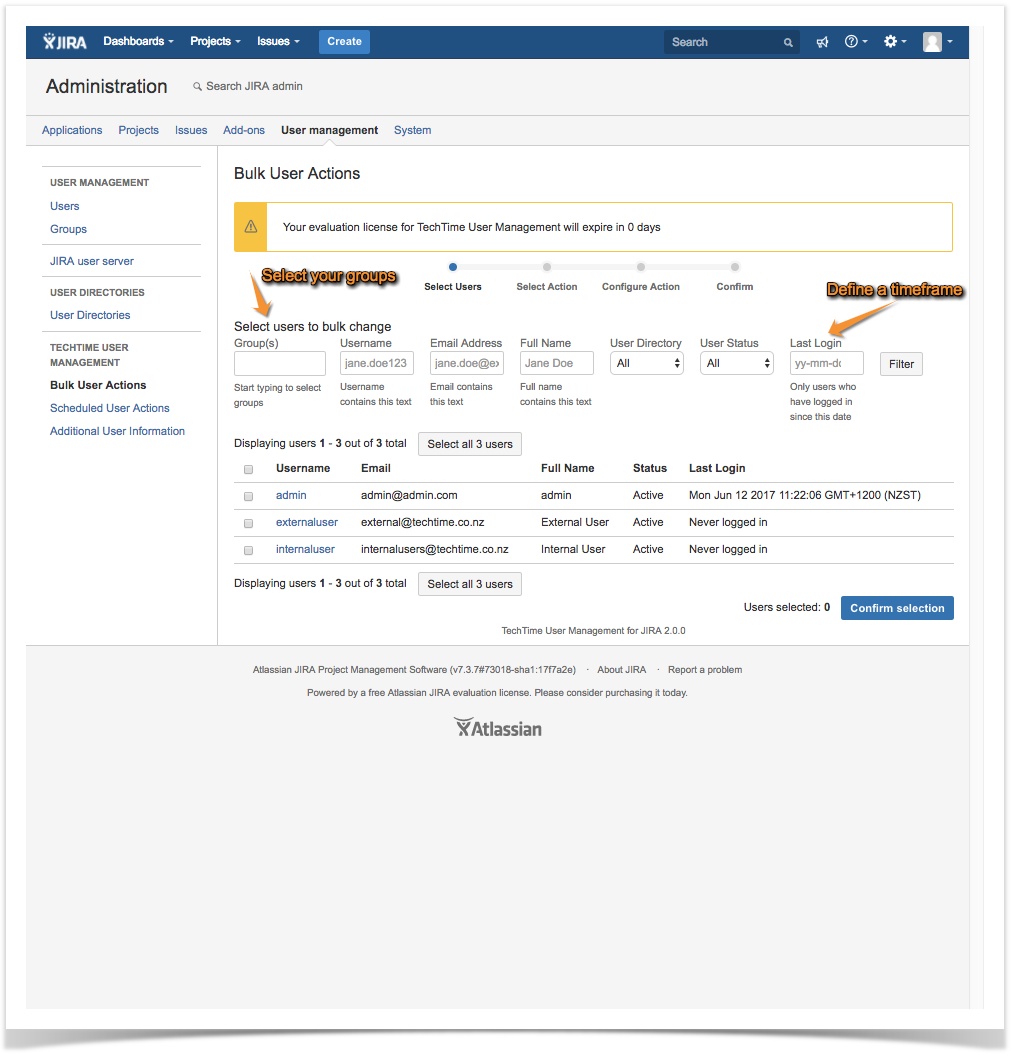Click the Search JIRA admin field
1018x1058 pixels.
250,87
